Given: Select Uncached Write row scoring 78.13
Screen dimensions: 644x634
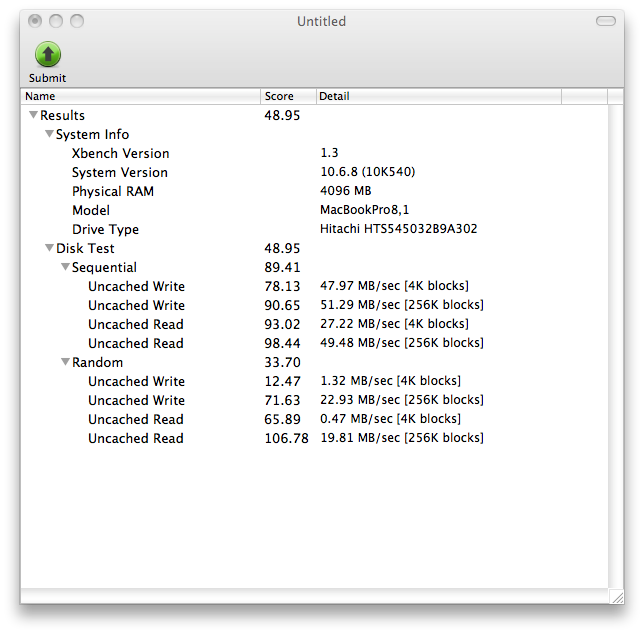Looking at the screenshot, I should (x=314, y=286).
